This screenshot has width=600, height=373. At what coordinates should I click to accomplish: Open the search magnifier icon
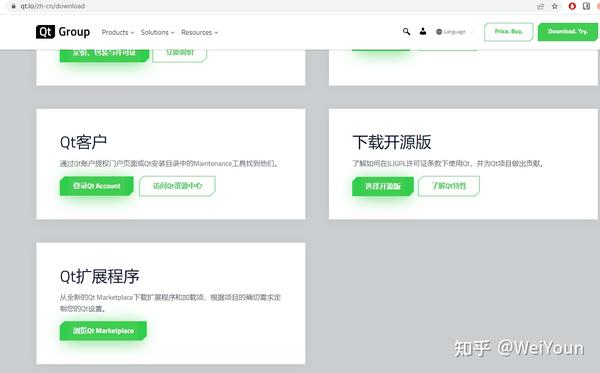coord(406,31)
